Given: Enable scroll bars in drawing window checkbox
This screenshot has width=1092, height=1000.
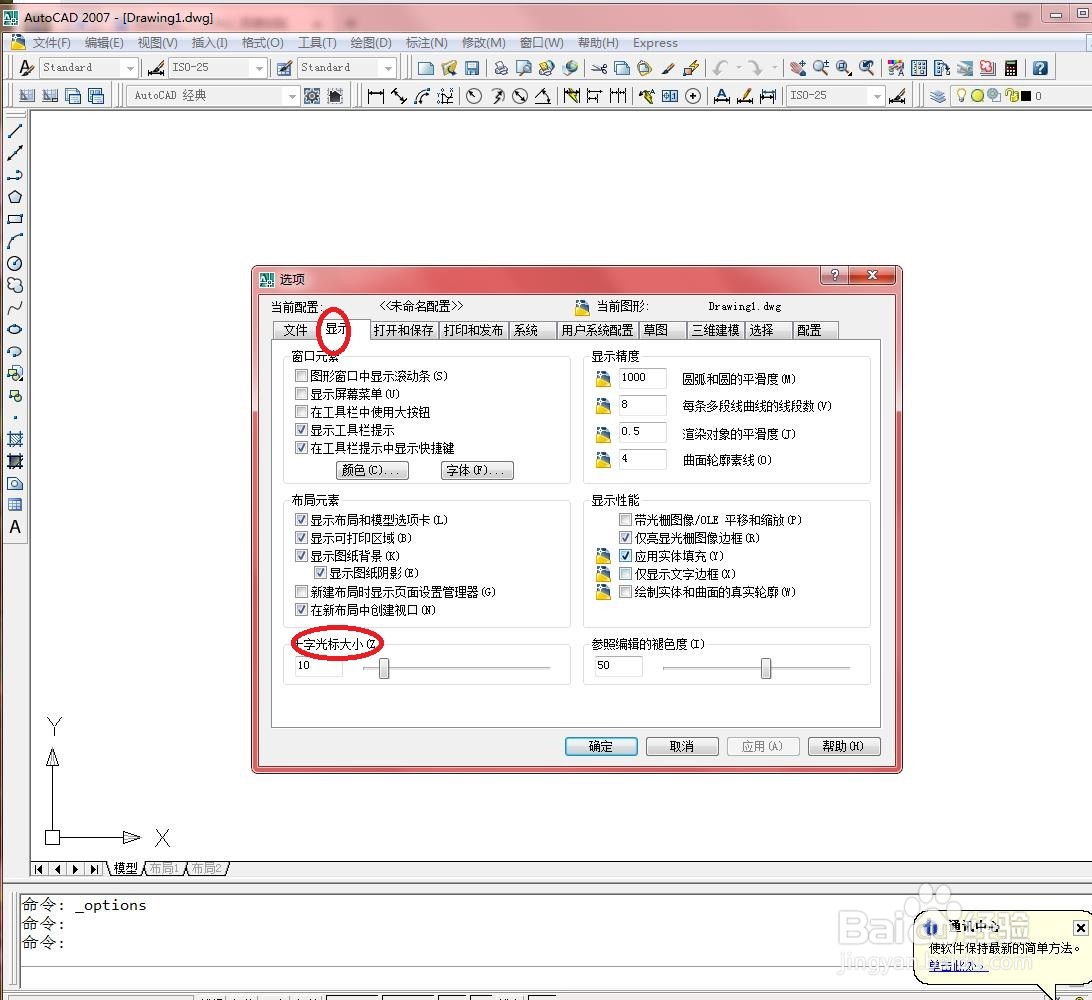Looking at the screenshot, I should (x=302, y=375).
